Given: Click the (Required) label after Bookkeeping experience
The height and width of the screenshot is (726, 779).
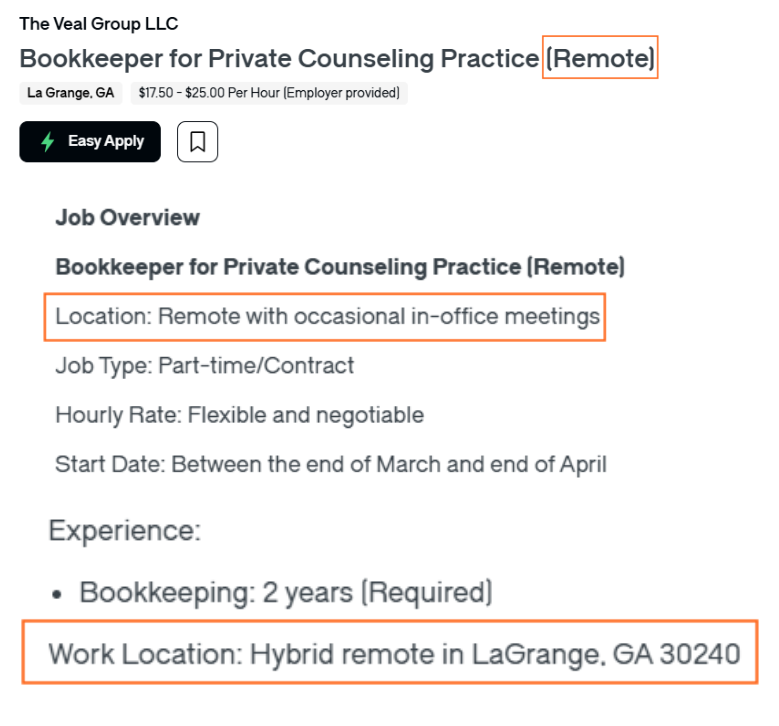Looking at the screenshot, I should click(x=426, y=592).
